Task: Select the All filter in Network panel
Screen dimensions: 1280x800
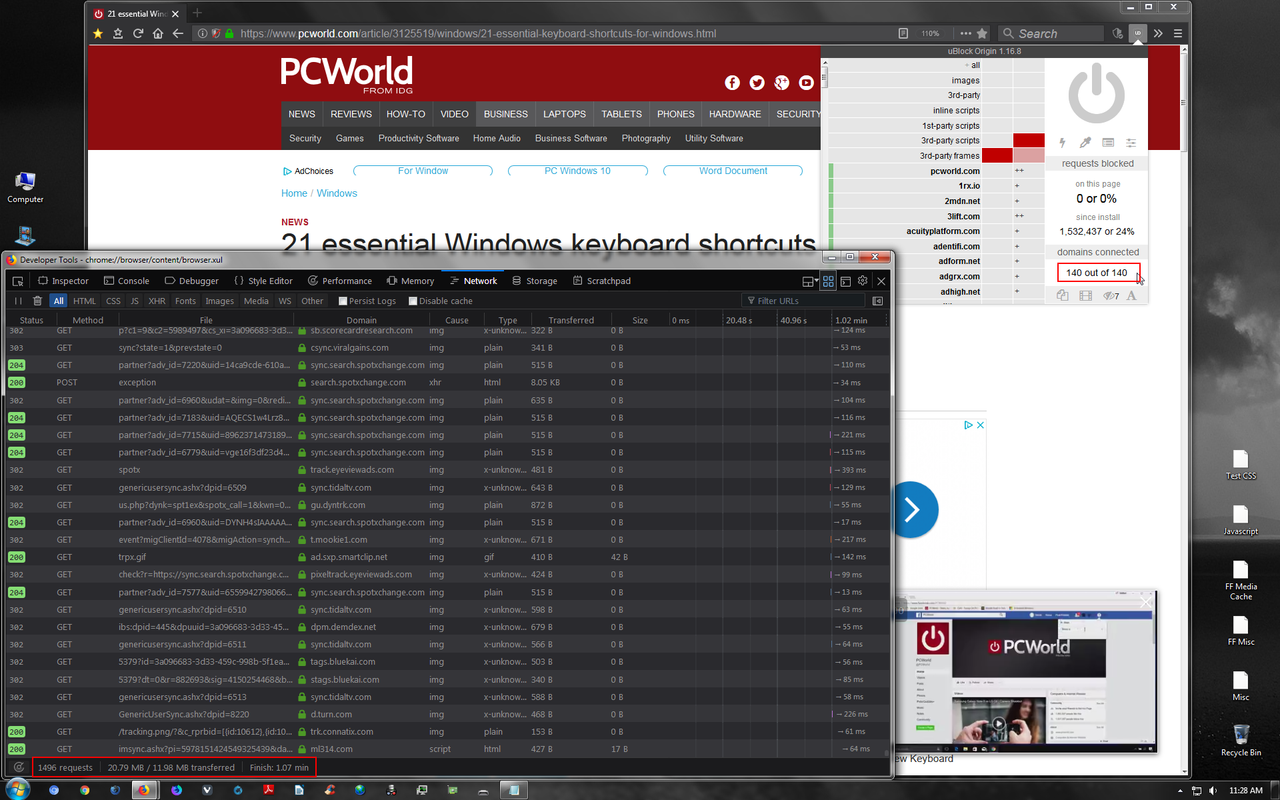Action: [59, 300]
